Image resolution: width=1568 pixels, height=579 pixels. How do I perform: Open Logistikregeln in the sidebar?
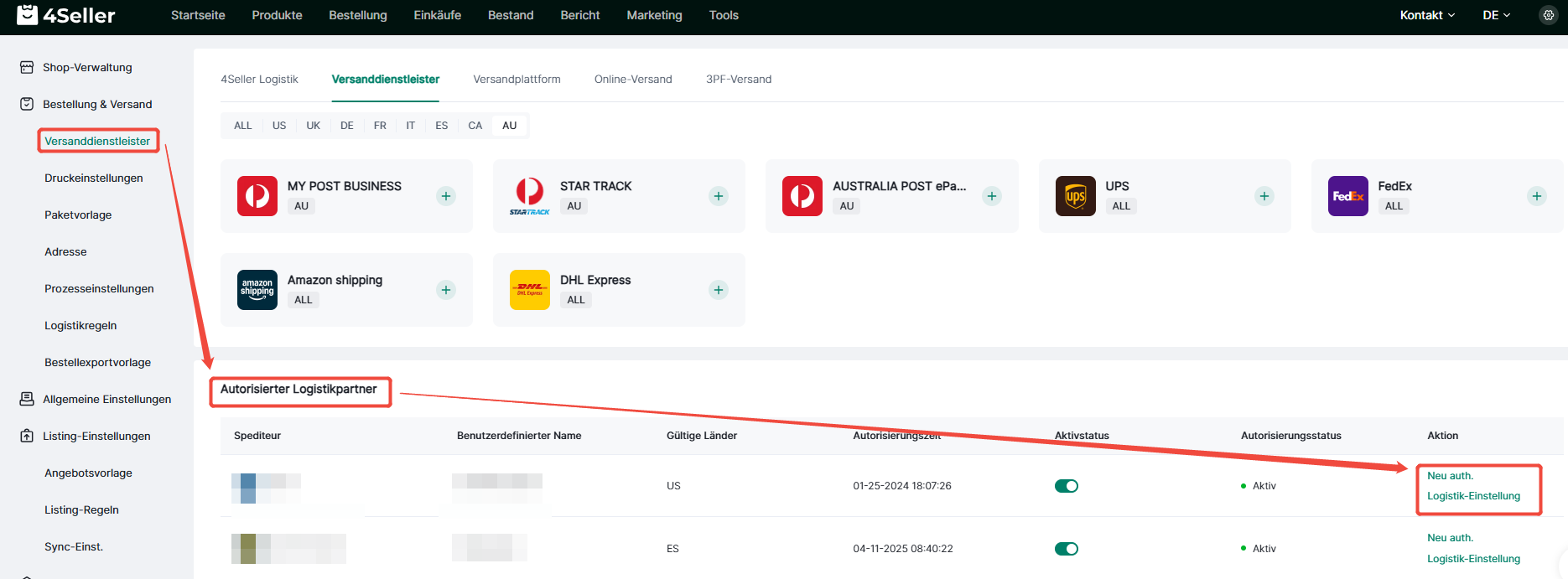(80, 325)
